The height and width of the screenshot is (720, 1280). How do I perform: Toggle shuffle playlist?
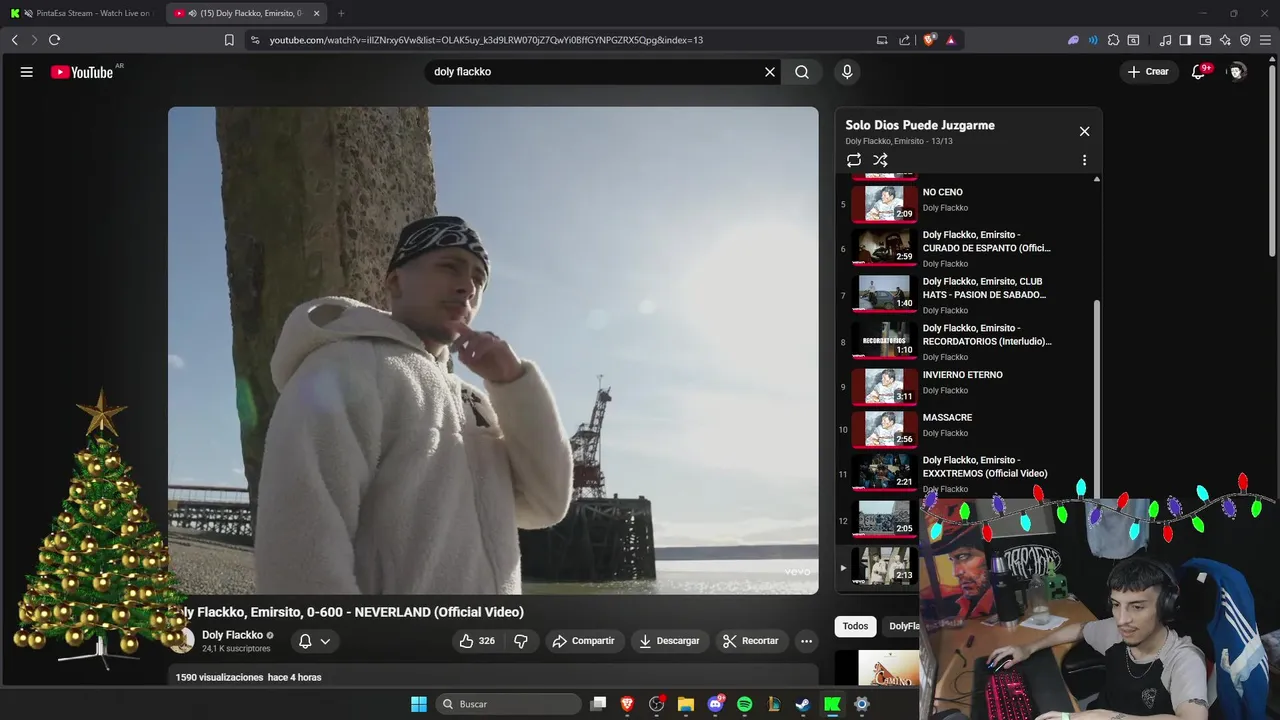(x=880, y=160)
